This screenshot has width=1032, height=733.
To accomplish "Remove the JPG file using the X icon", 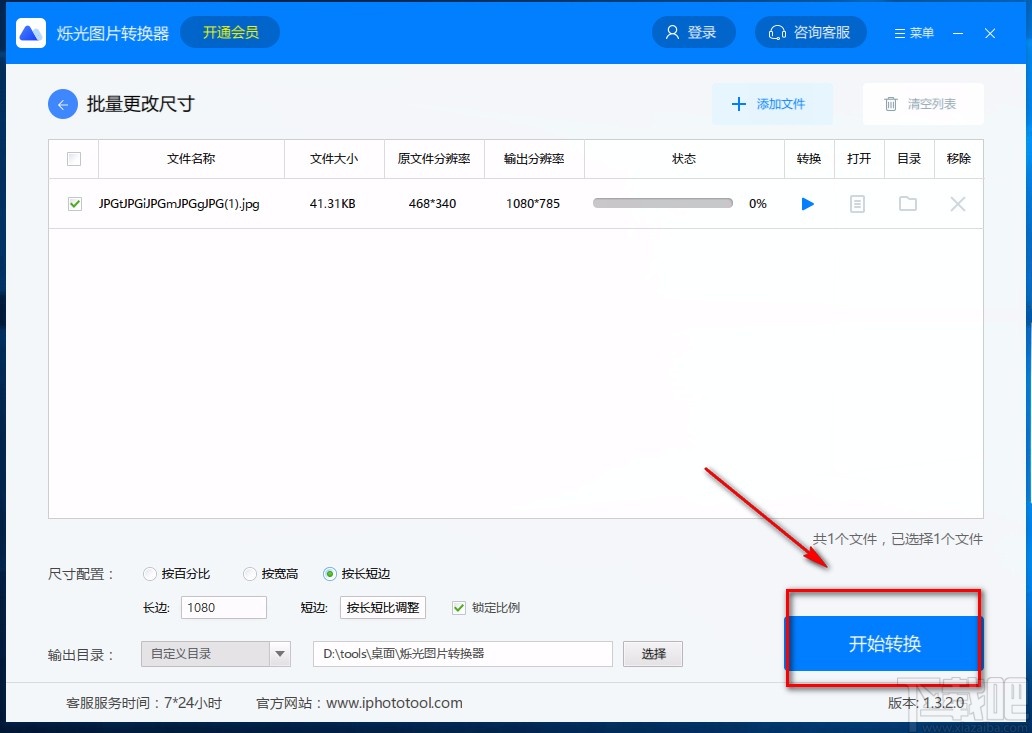I will 957,203.
